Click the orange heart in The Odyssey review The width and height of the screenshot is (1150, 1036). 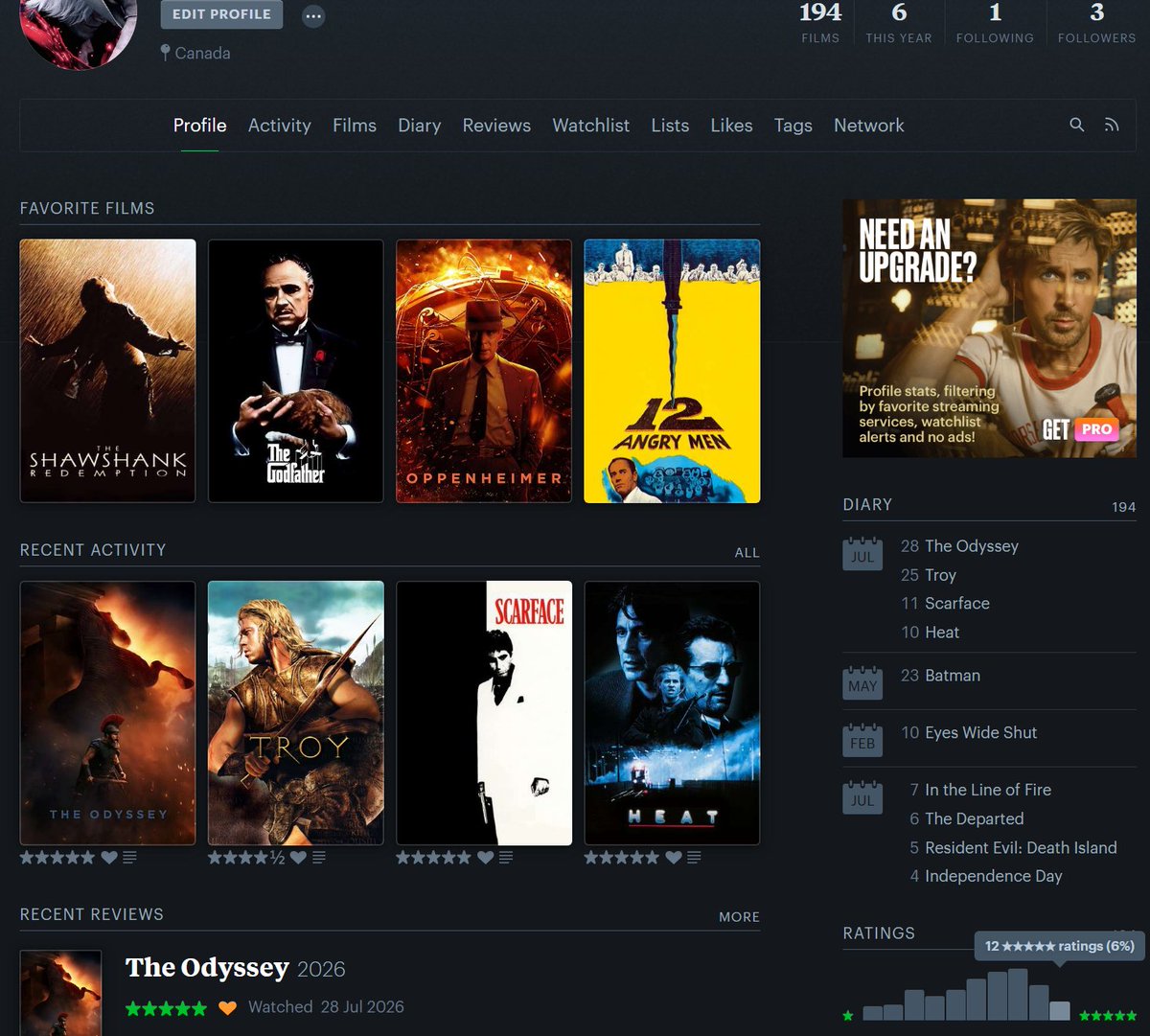227,1007
